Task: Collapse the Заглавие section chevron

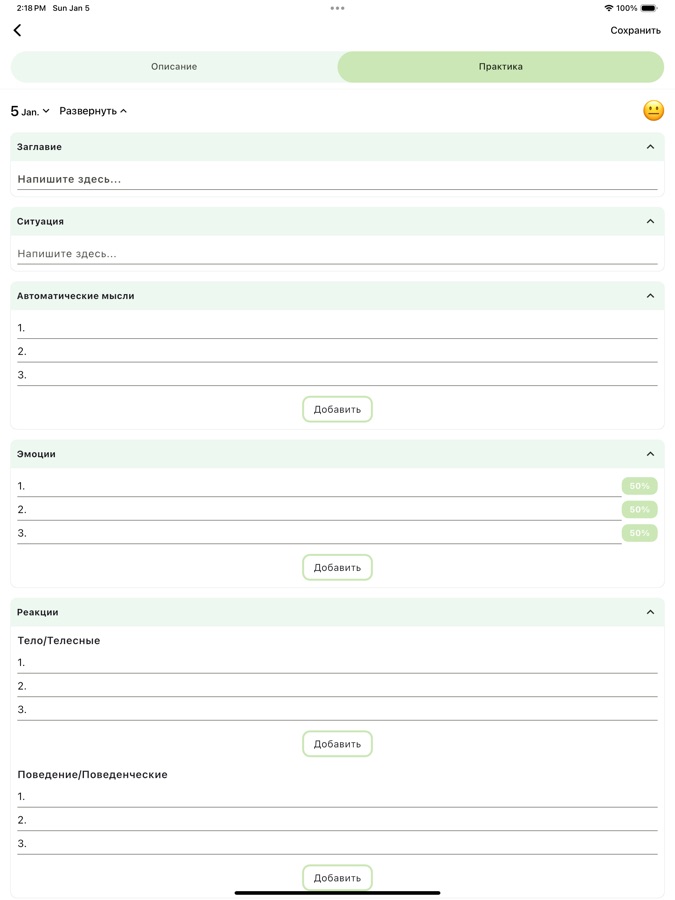Action: click(650, 147)
